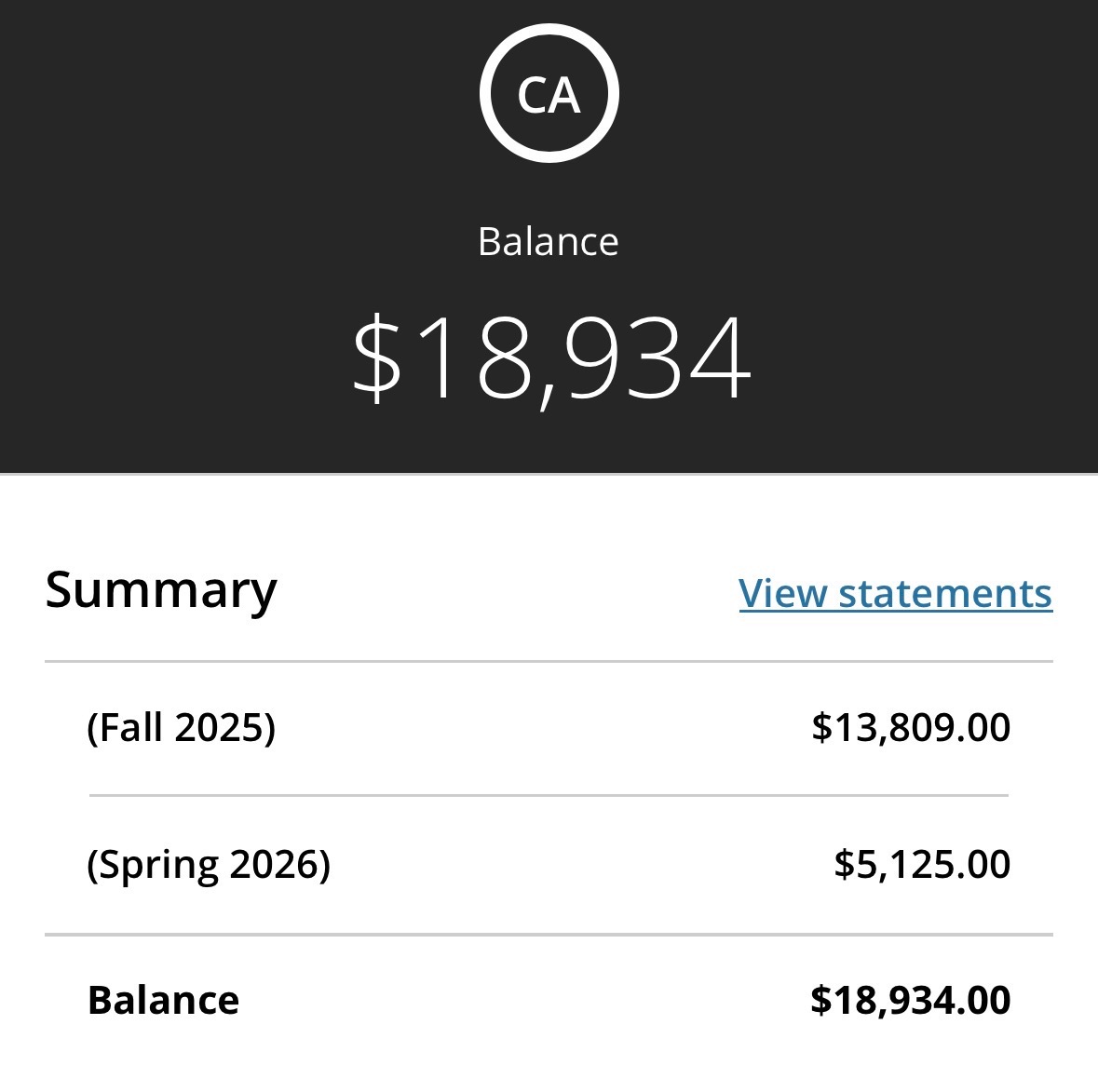
Task: Click the $13,809.00 Fall 2025 amount
Action: point(910,727)
